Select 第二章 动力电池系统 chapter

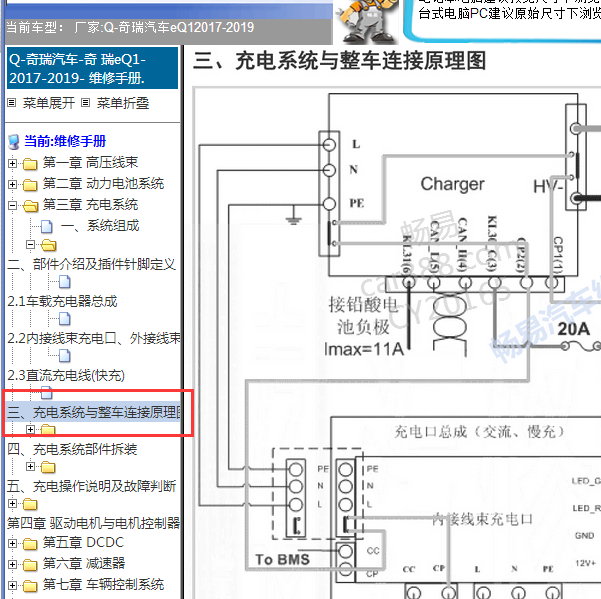coord(103,184)
